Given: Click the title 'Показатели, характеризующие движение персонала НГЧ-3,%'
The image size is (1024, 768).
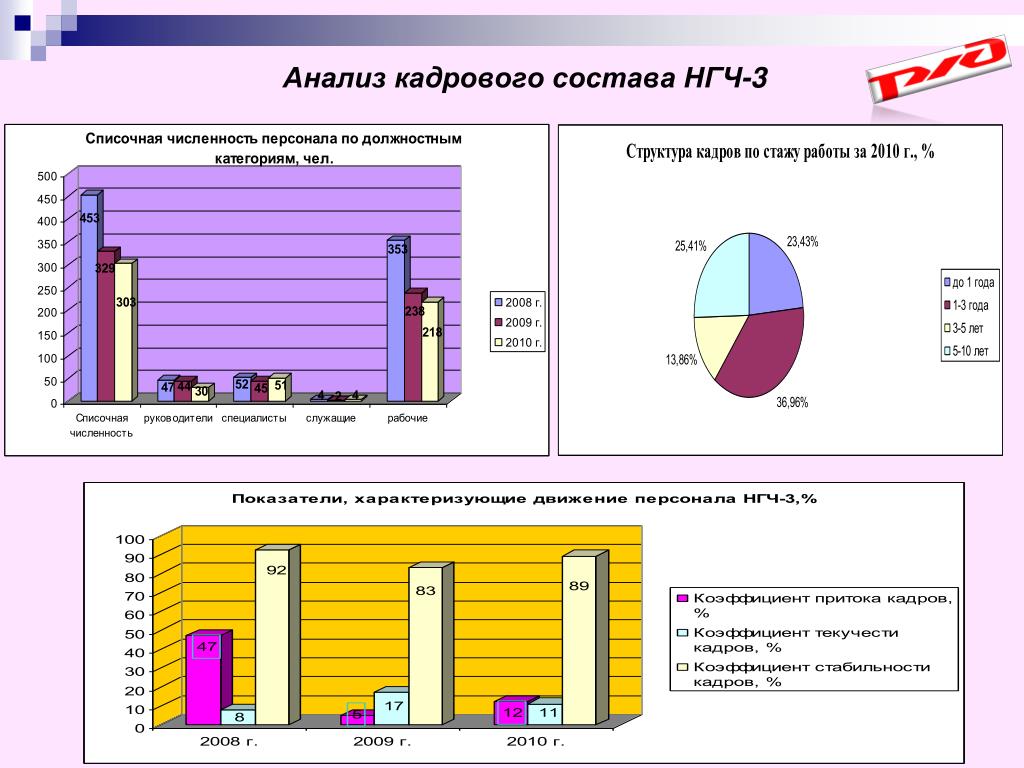Looking at the screenshot, I should 524,499.
